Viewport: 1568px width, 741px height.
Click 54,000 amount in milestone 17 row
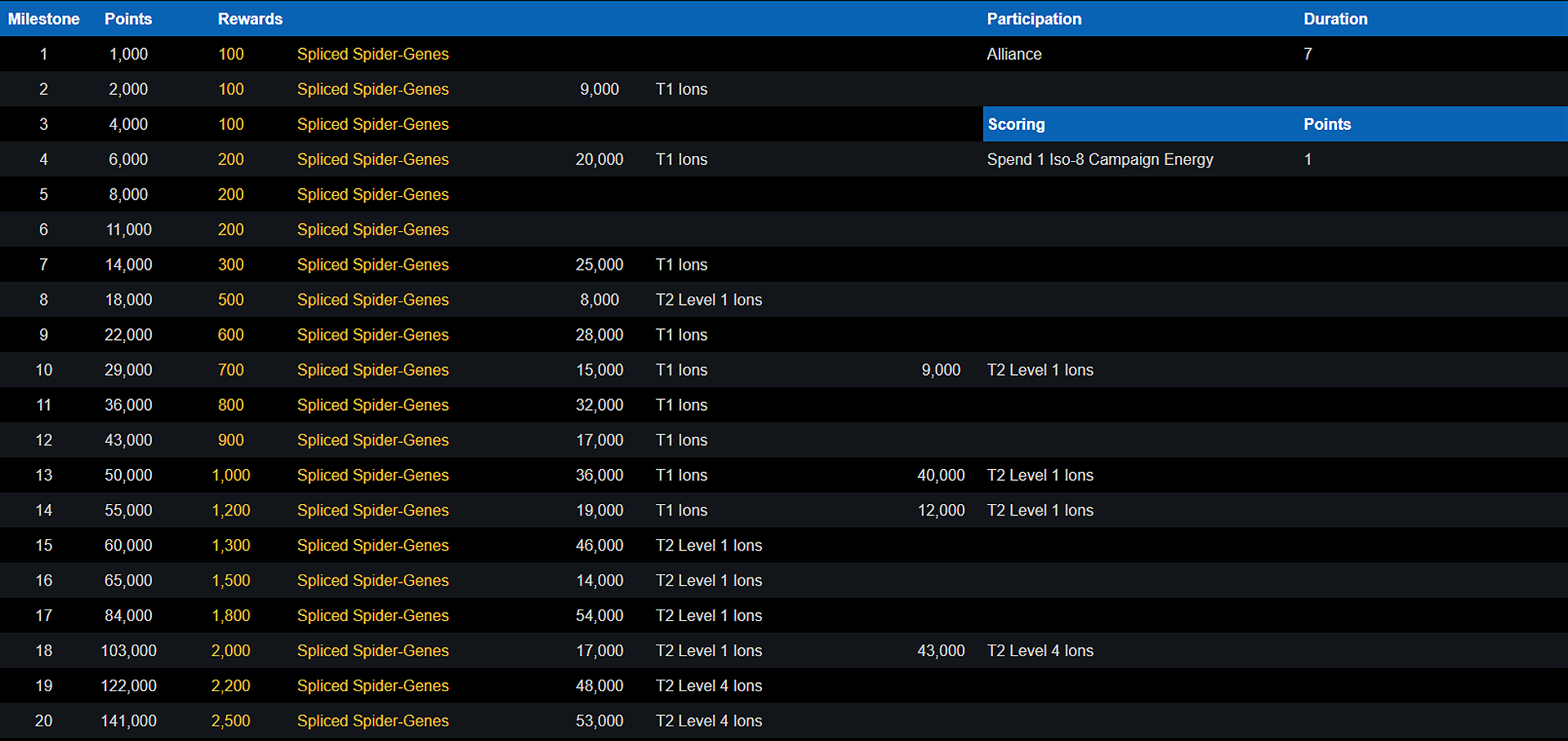(x=599, y=616)
